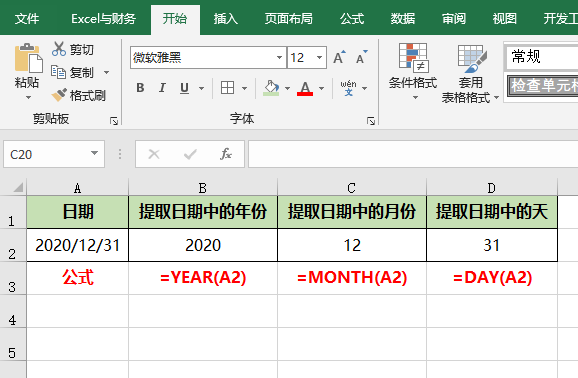Open underline style dropdown arrow
The width and height of the screenshot is (578, 378).
tap(201, 89)
